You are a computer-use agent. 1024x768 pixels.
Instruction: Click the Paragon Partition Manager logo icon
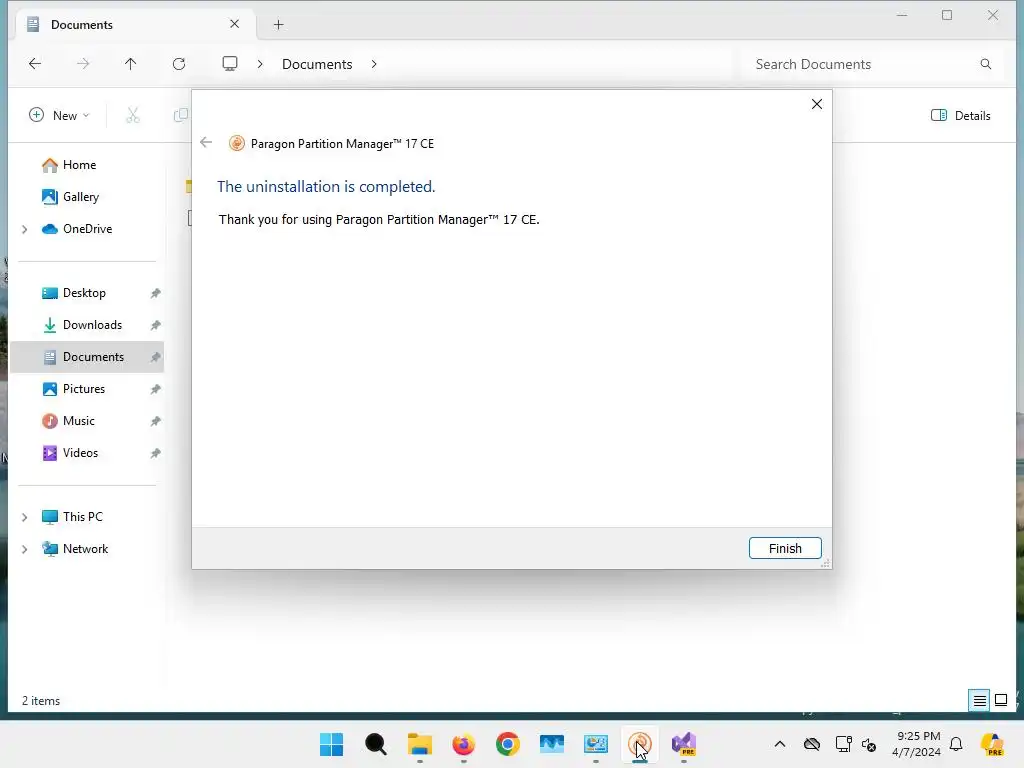point(236,143)
